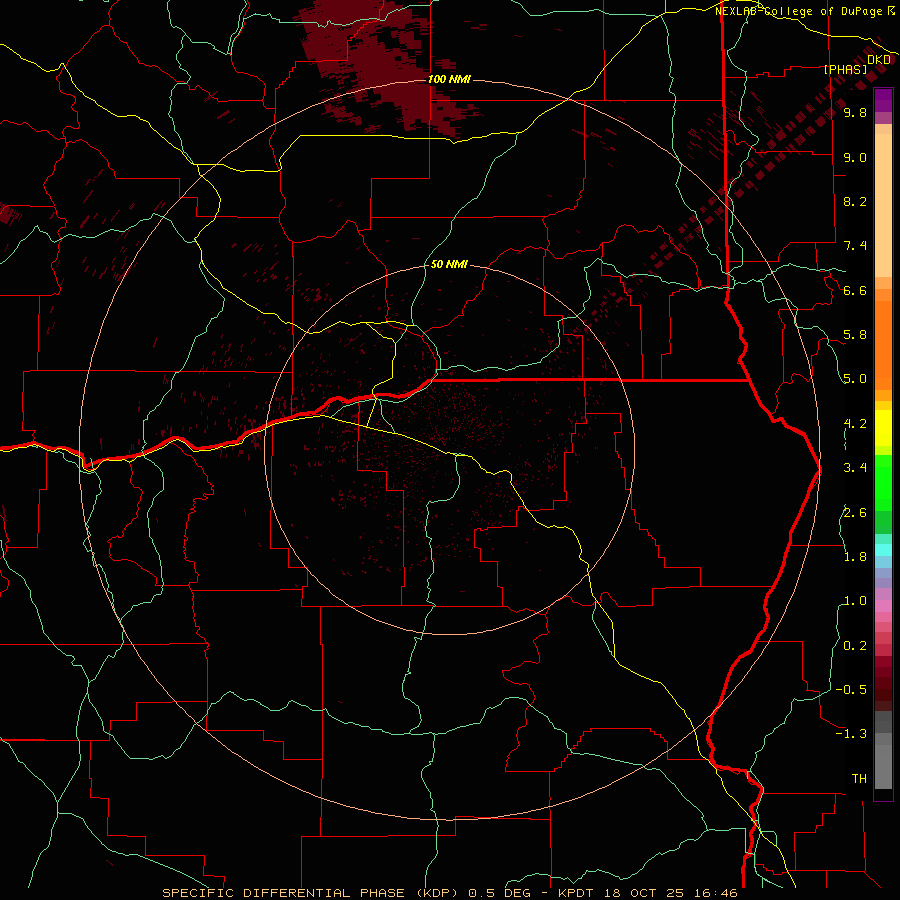This screenshot has height=900, width=900.
Task: Select the 1.0 legend value
Action: pyautogui.click(x=855, y=601)
